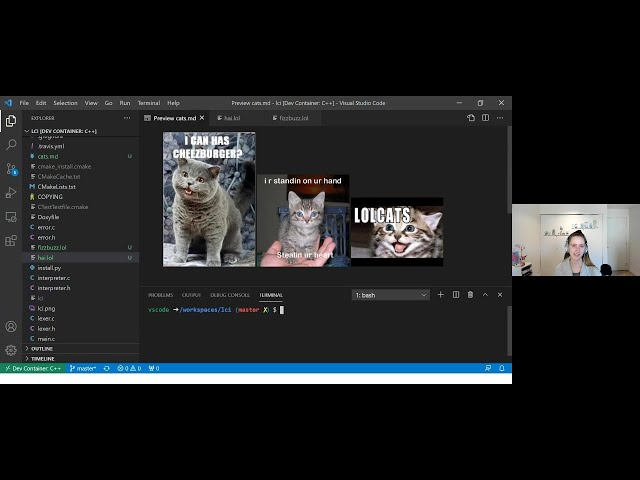Open the View menu
The width and height of the screenshot is (640, 480).
91,103
